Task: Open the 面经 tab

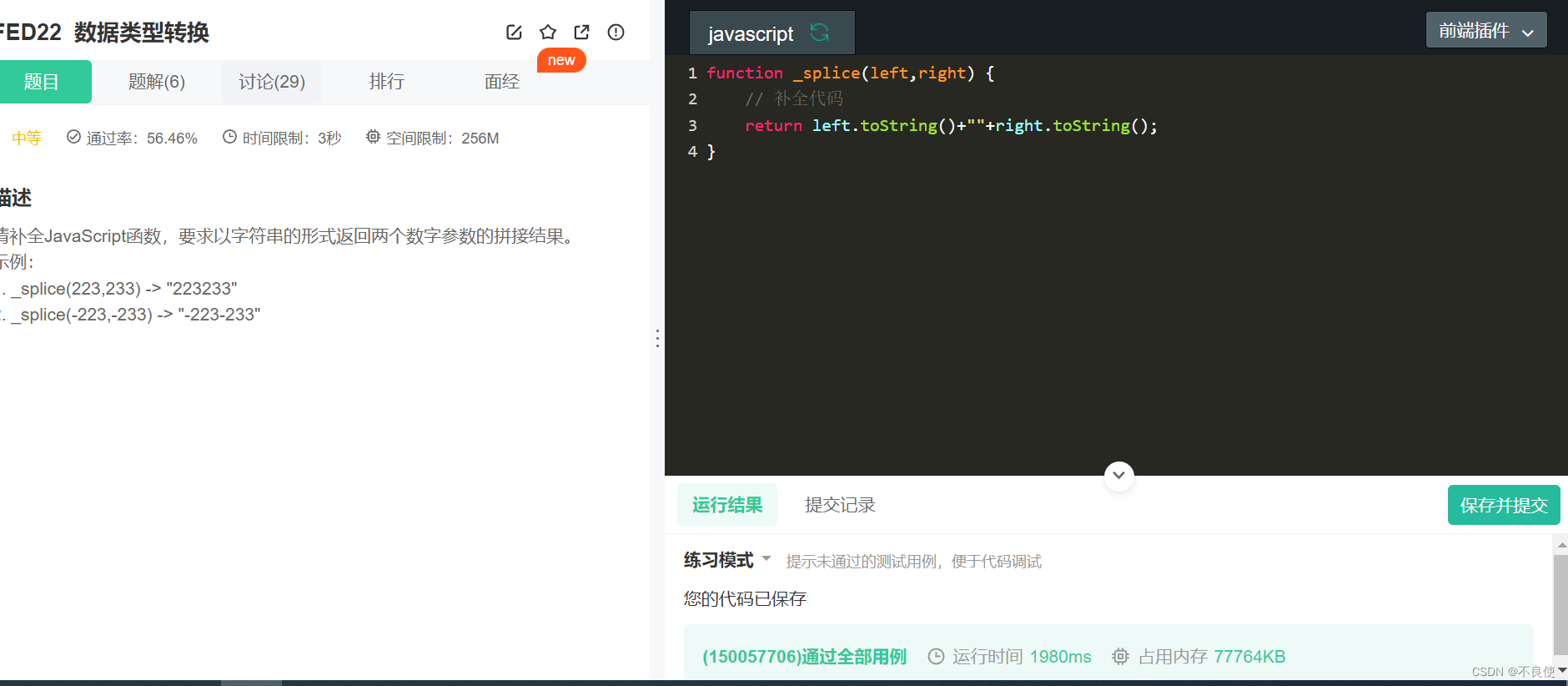Action: (502, 82)
